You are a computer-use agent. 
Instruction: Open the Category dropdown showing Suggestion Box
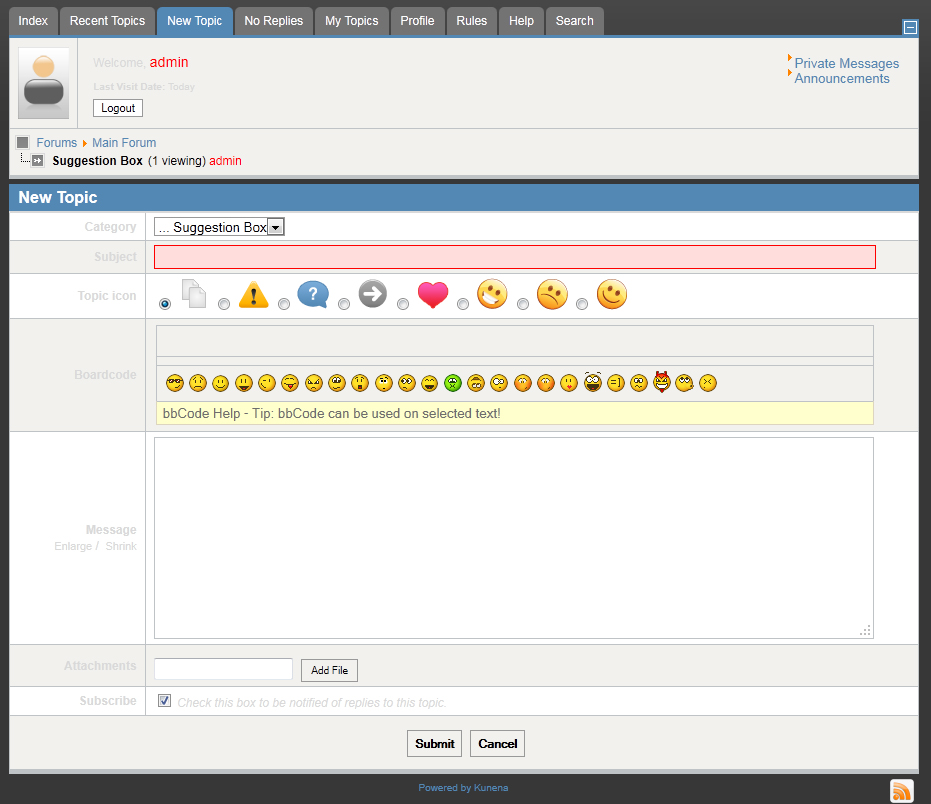220,227
